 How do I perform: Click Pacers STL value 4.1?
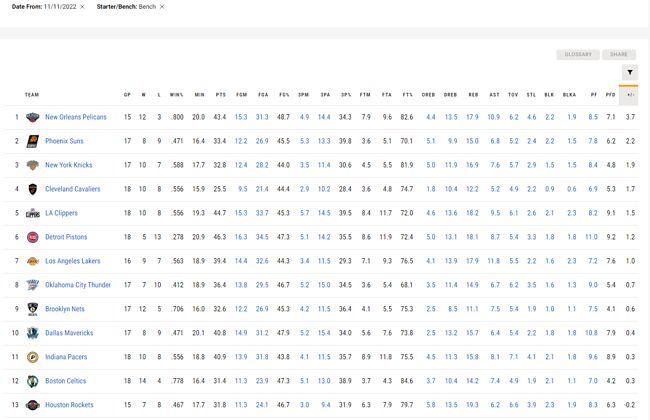coord(532,357)
